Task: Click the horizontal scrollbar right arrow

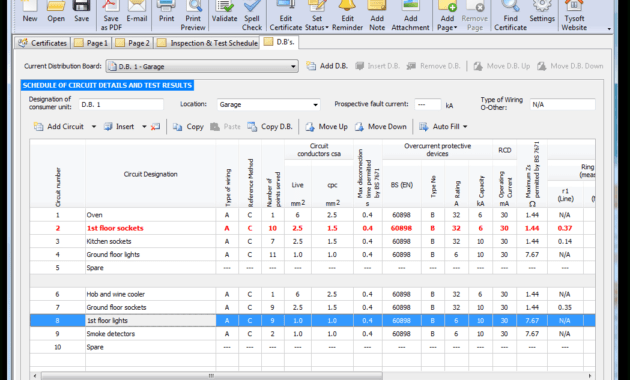Action: [590, 376]
